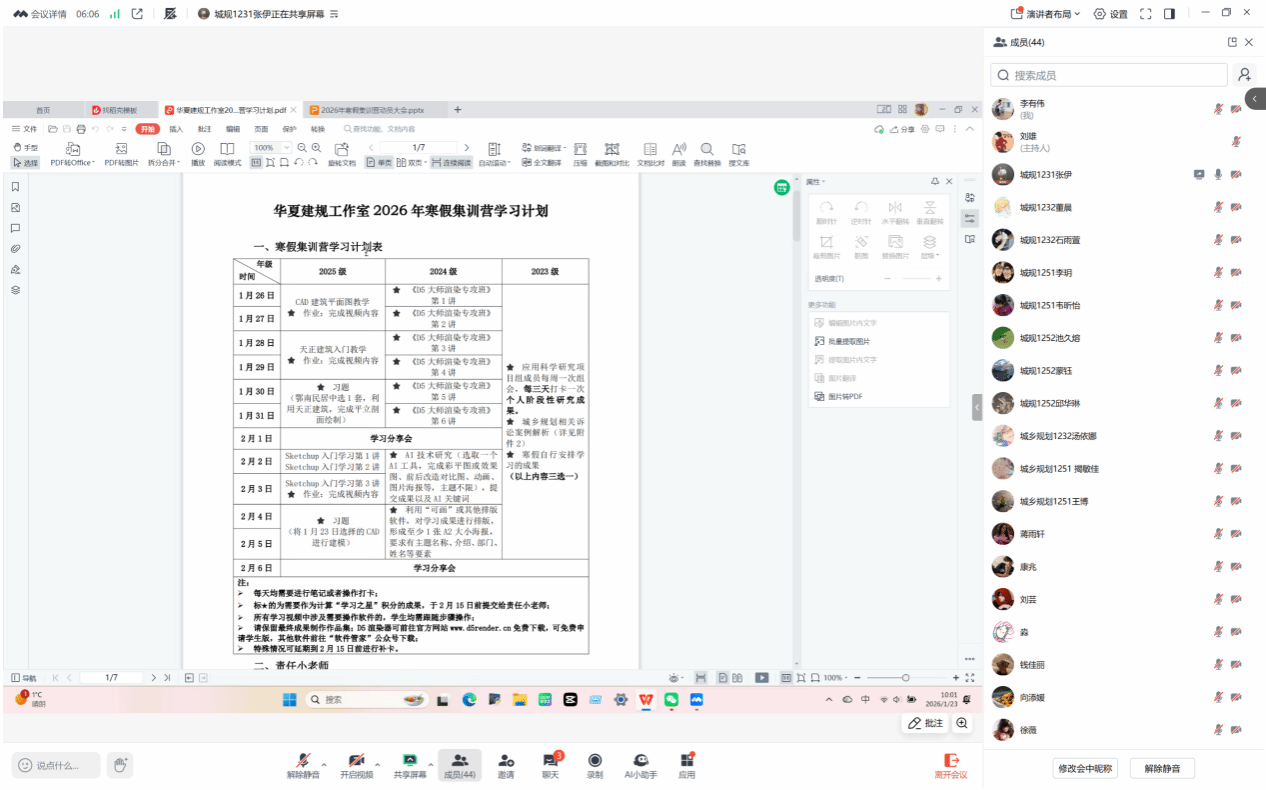Open the 演讲者布局 layout dropdown
This screenshot has width=1266, height=790.
tap(1047, 14)
